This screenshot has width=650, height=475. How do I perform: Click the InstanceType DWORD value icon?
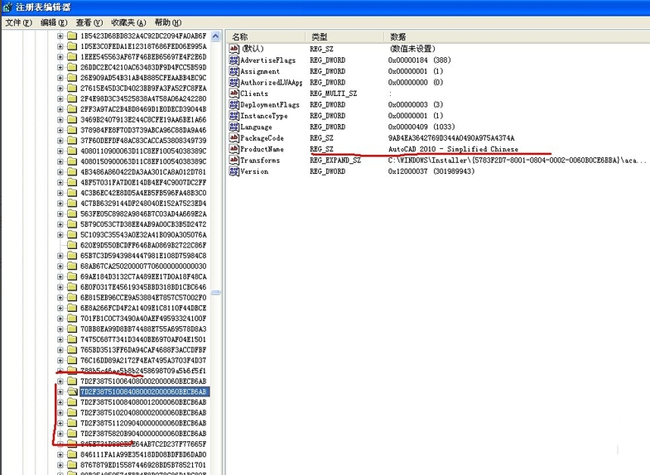234,116
